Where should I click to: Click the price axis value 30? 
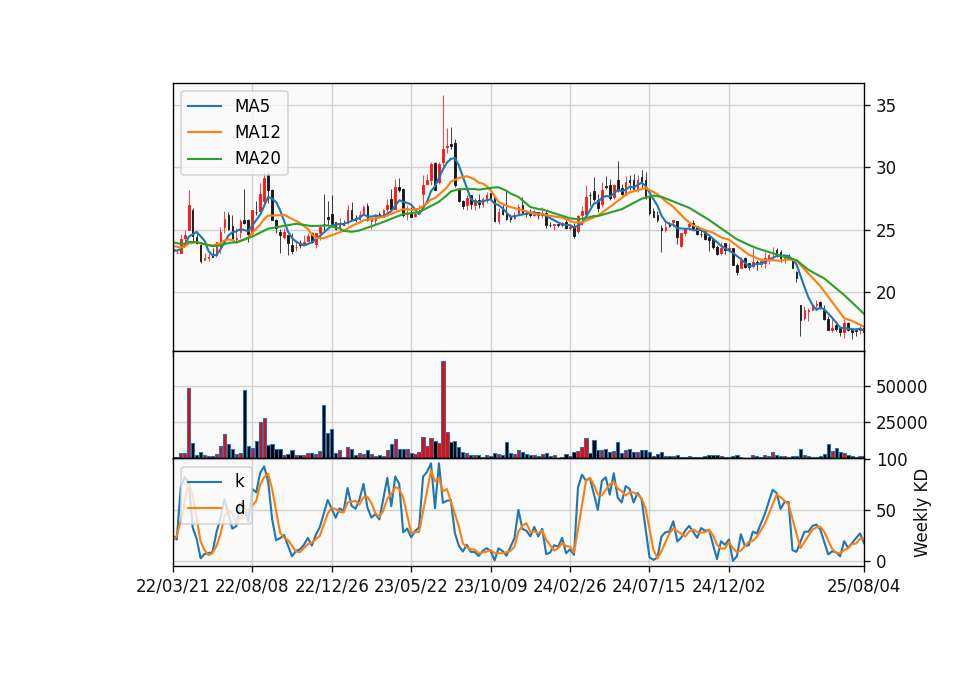[x=885, y=168]
